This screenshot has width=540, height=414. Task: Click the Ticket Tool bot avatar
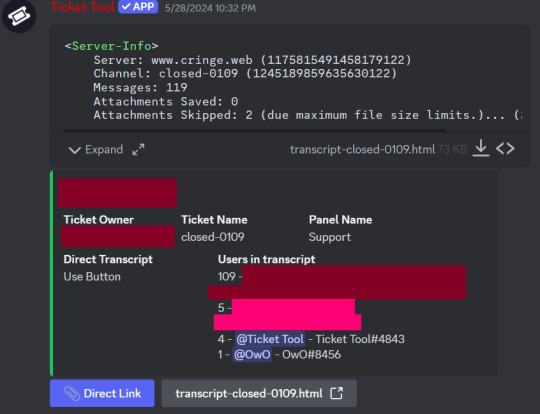click(19, 16)
